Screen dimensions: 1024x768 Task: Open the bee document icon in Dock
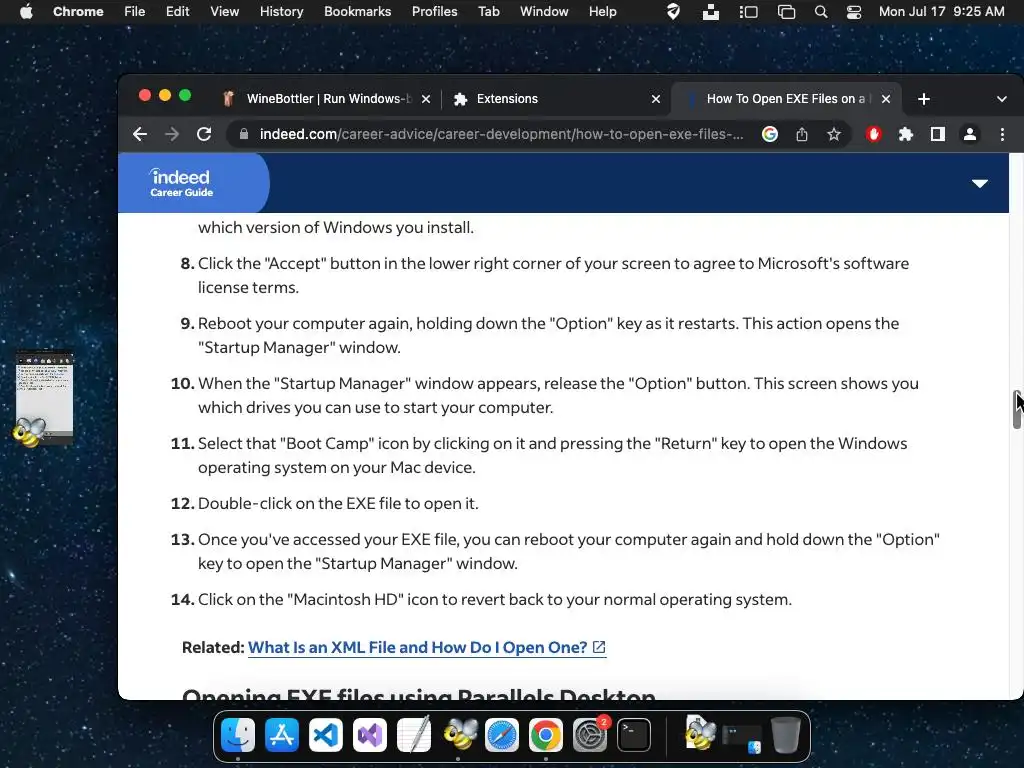(699, 733)
